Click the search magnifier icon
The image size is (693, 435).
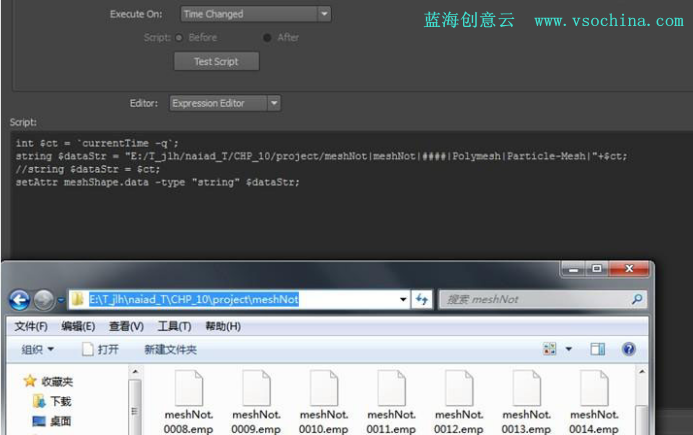click(x=637, y=299)
